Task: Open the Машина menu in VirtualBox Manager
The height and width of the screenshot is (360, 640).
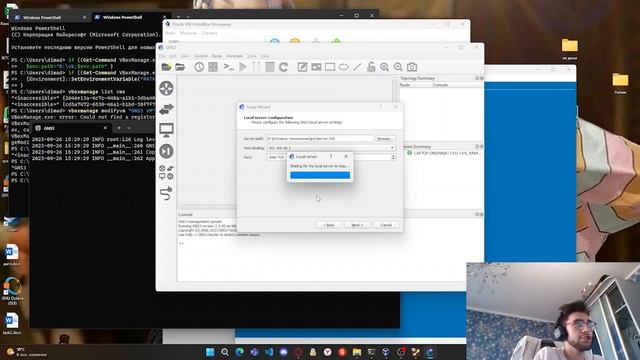Action: 188,33
